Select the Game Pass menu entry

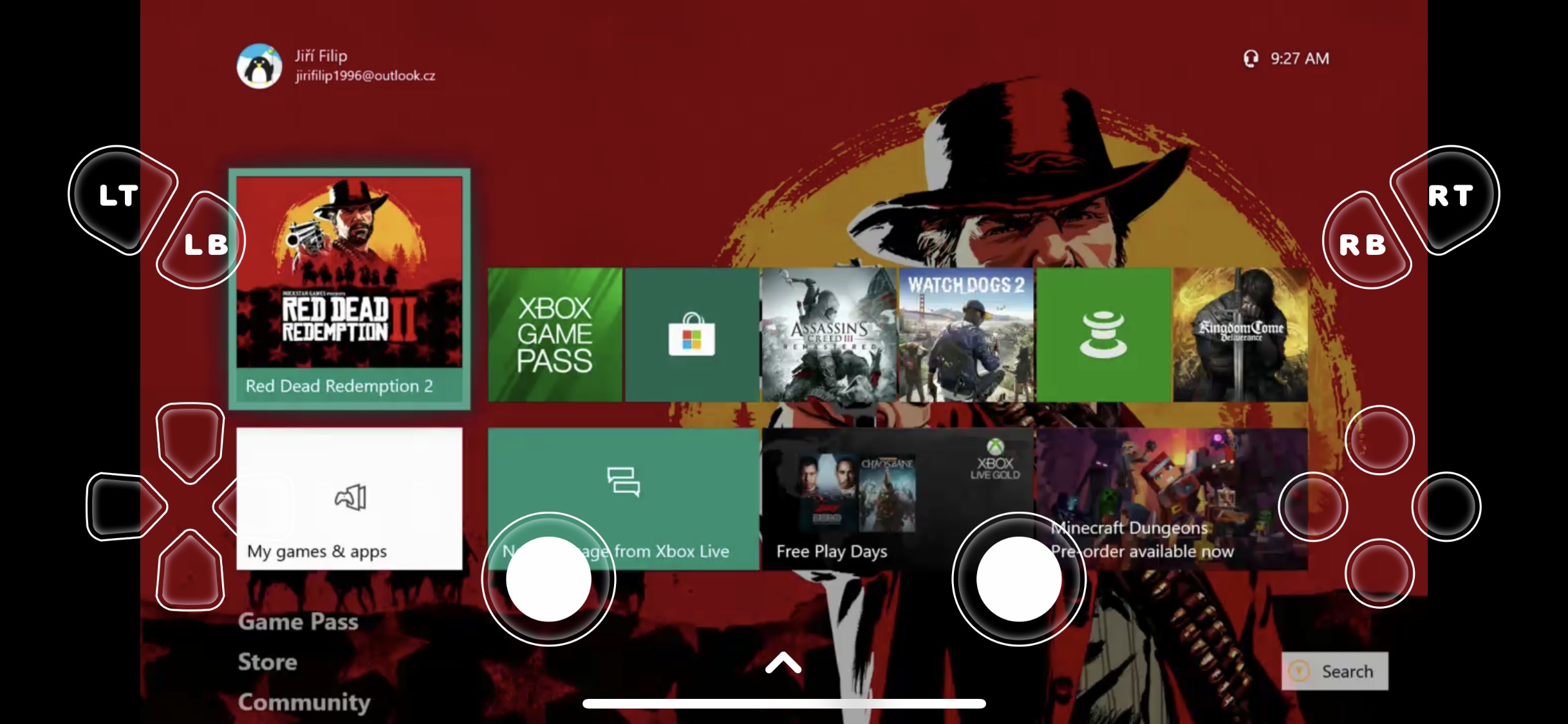pyautogui.click(x=298, y=622)
